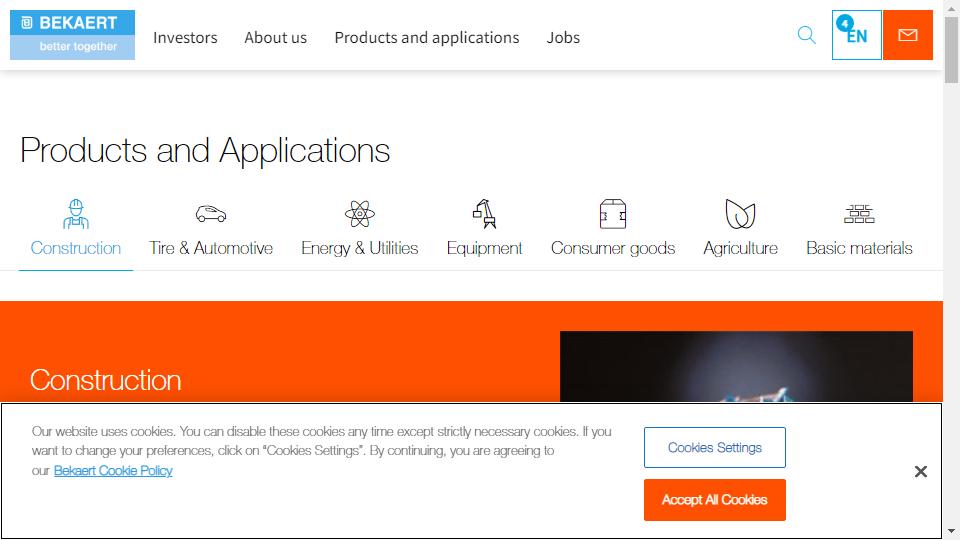Click the page vertical scrollbar thumb

click(x=951, y=49)
